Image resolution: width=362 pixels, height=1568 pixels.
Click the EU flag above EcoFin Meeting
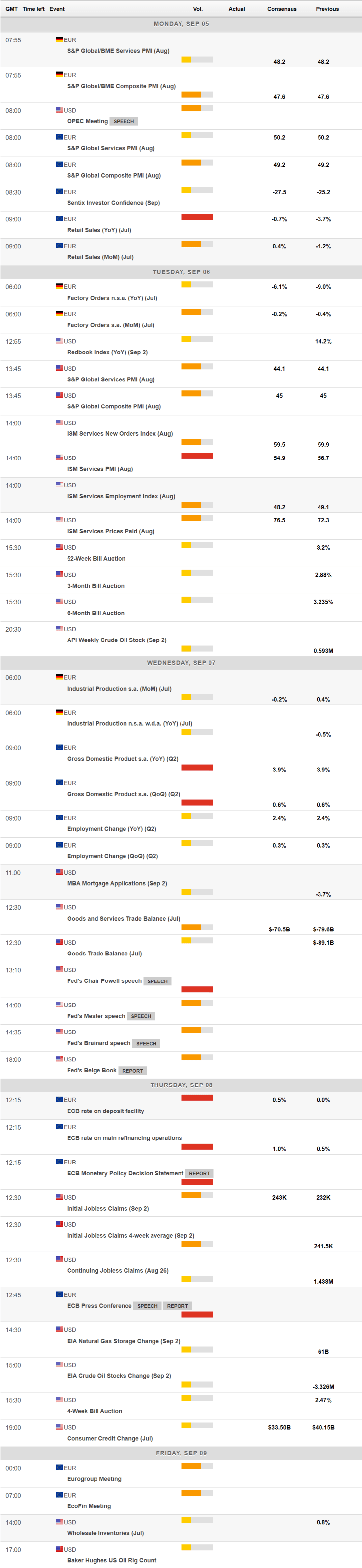point(59,1495)
